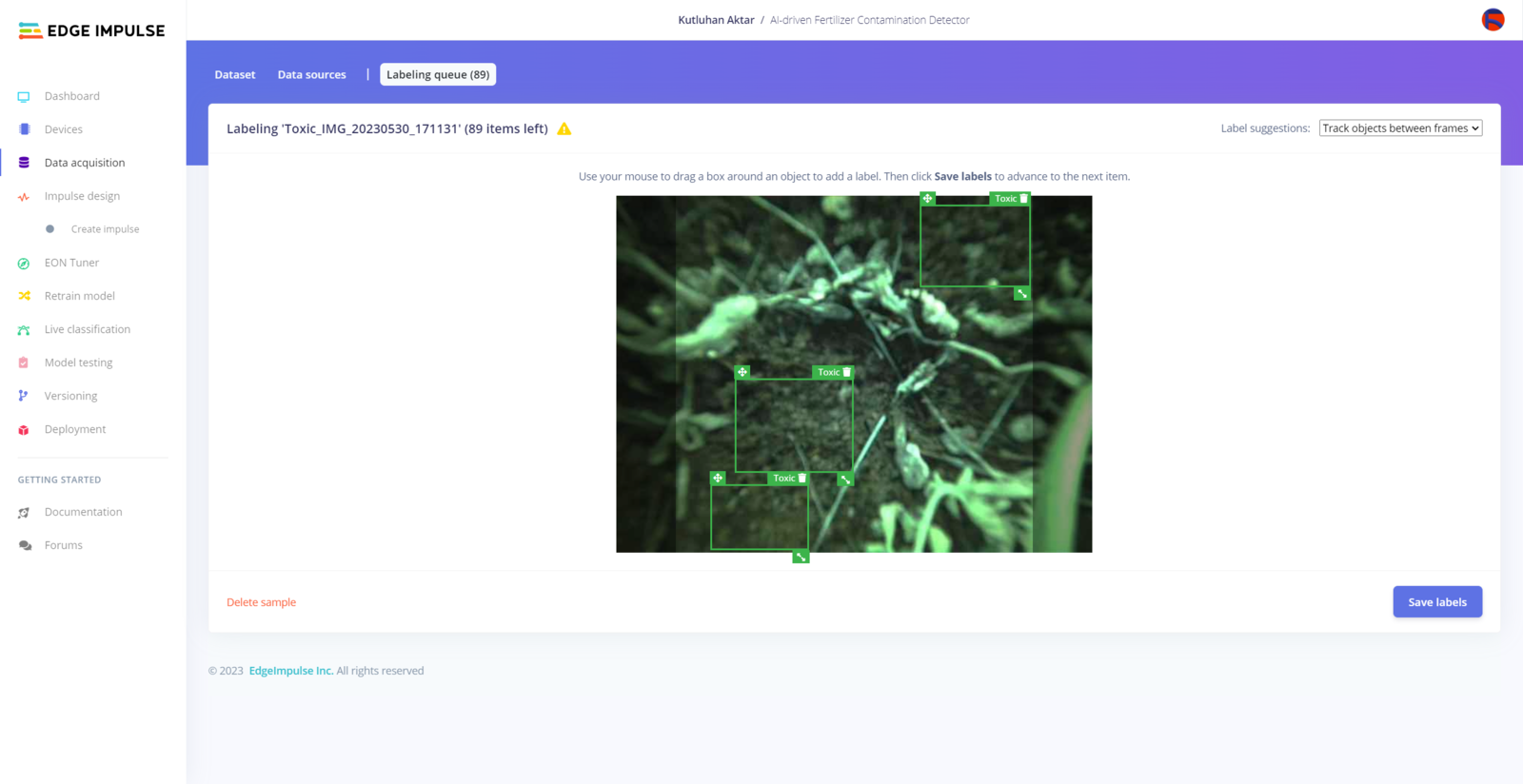Click the Versioning branch icon
1523x784 pixels.
pyautogui.click(x=24, y=396)
